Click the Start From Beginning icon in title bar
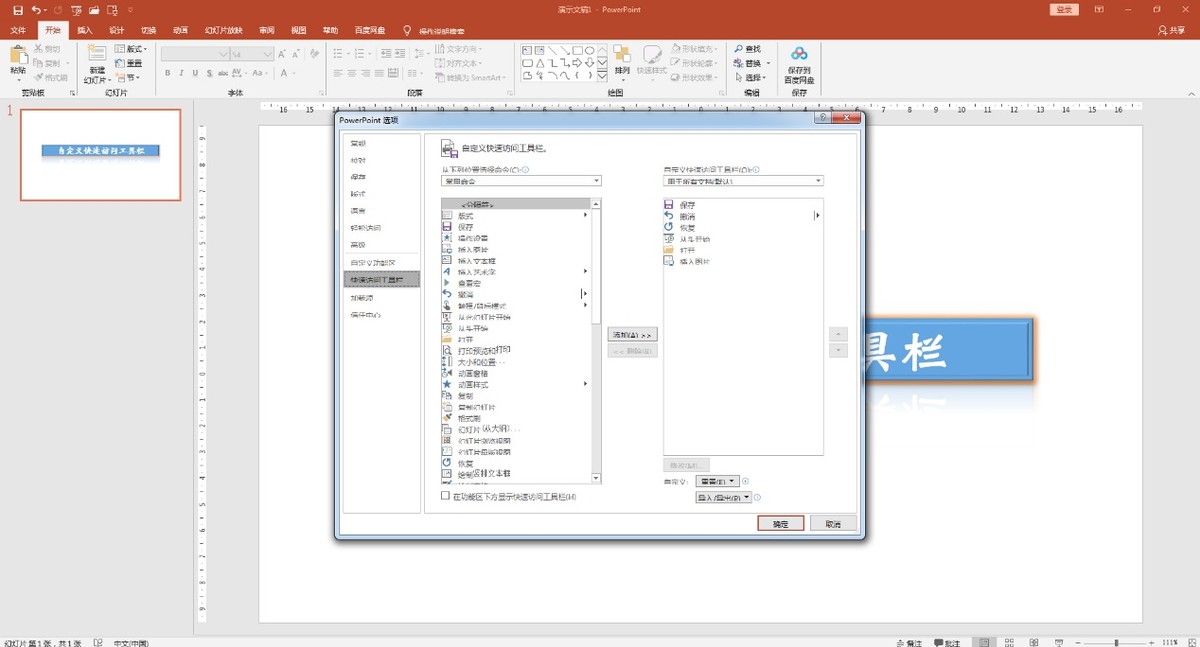The height and width of the screenshot is (647, 1200). tap(76, 9)
